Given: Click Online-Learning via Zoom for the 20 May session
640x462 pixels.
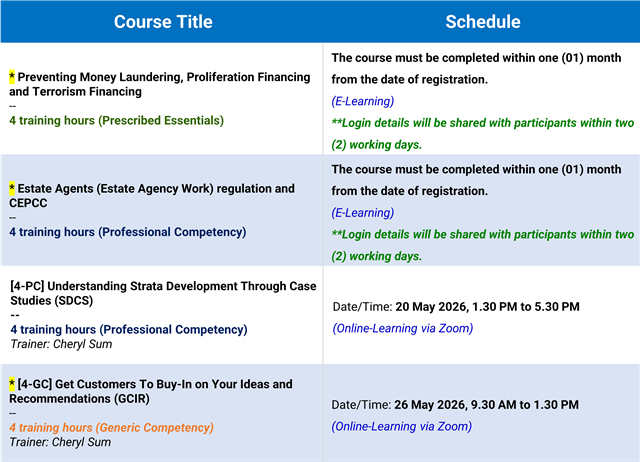Looking at the screenshot, I should (402, 328).
